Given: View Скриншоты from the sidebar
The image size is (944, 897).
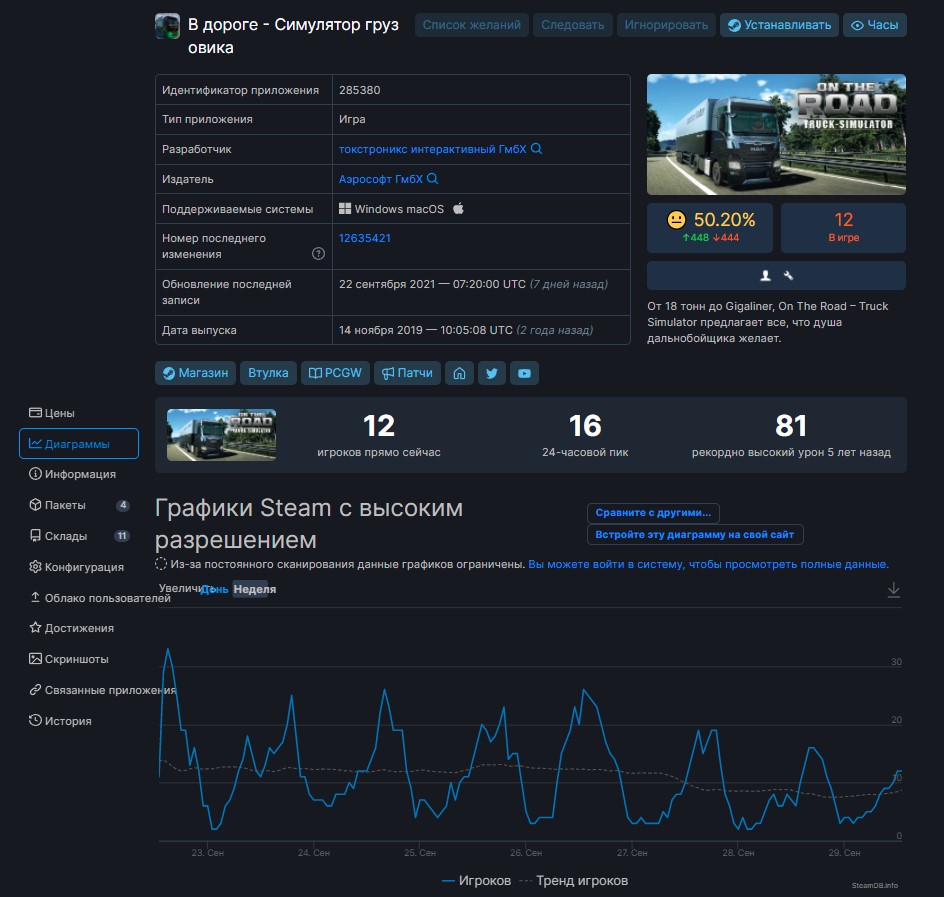Looking at the screenshot, I should click(x=69, y=659).
